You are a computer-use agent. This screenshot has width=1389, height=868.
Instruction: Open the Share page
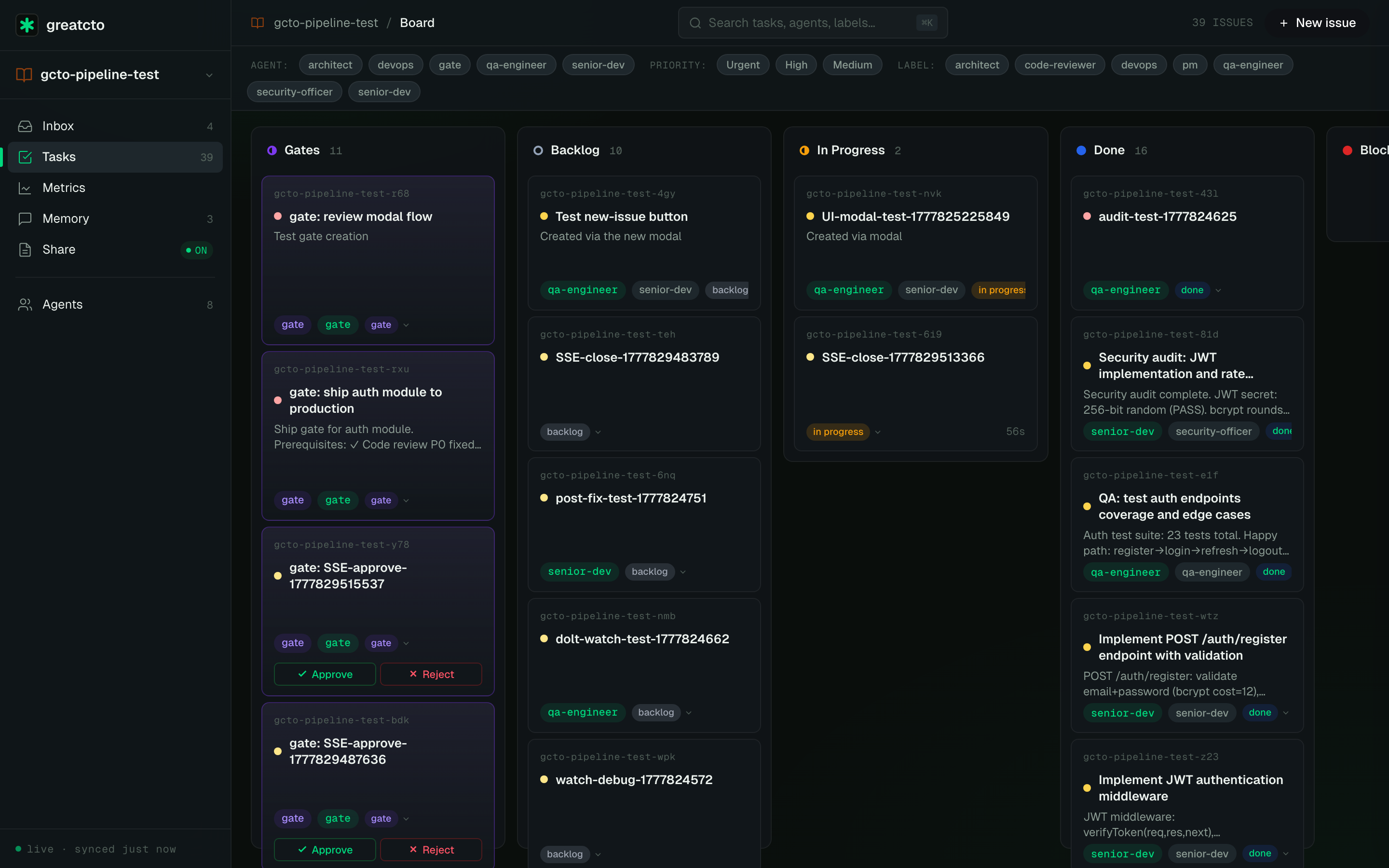pyautogui.click(x=115, y=250)
